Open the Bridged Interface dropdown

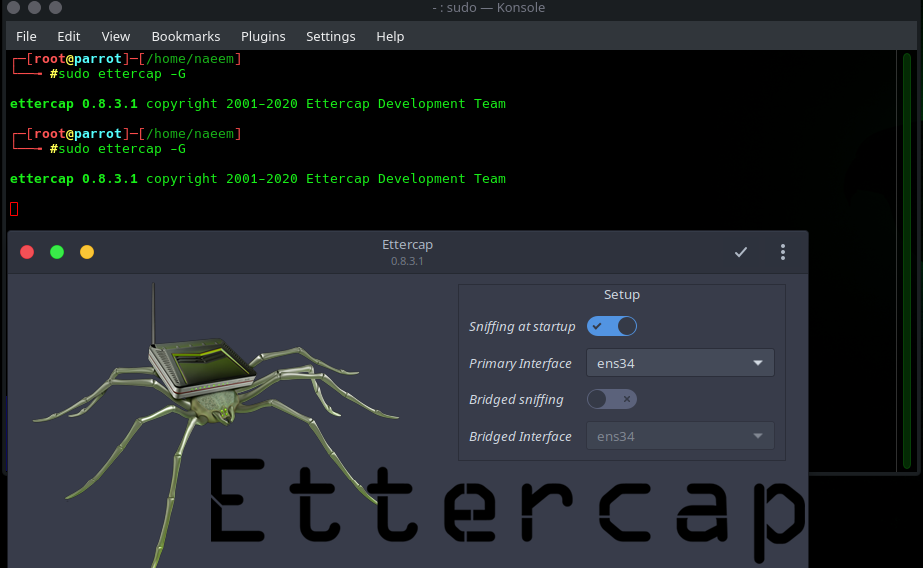coord(680,436)
